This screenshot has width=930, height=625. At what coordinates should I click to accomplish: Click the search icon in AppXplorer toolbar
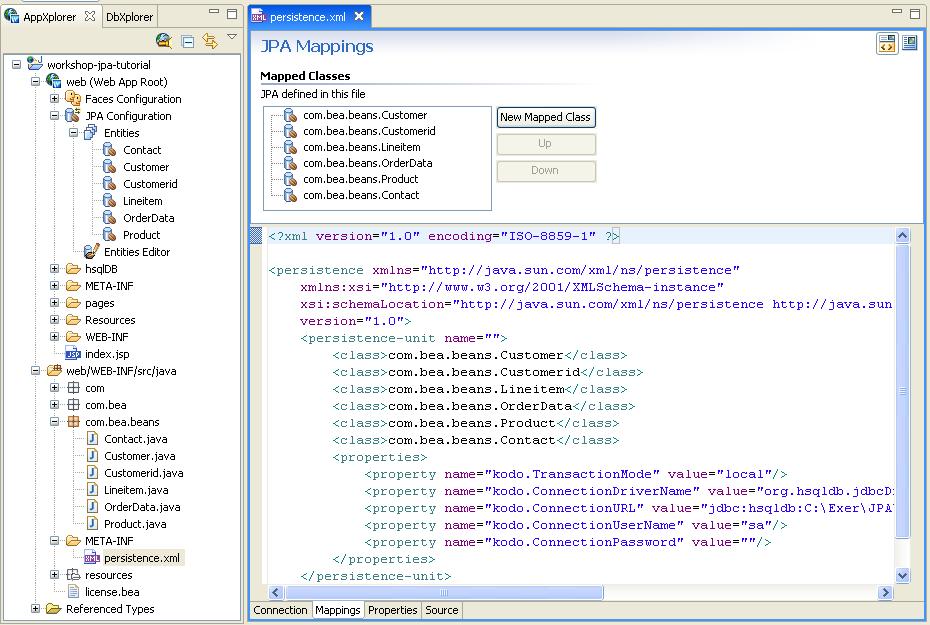coord(164,40)
